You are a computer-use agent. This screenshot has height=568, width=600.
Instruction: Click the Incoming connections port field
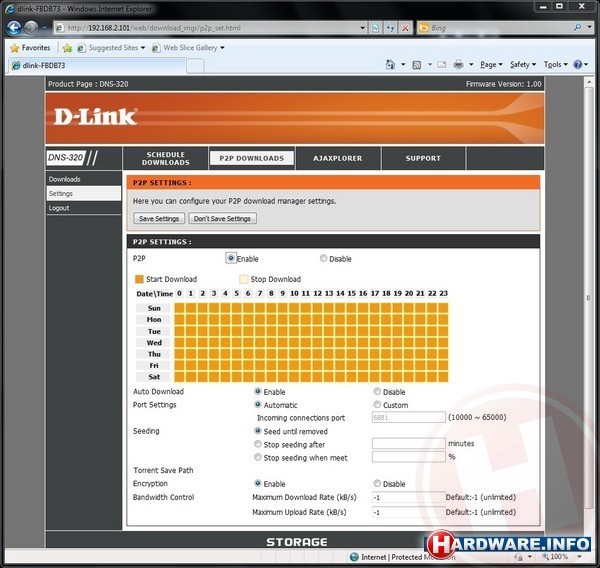(x=408, y=417)
